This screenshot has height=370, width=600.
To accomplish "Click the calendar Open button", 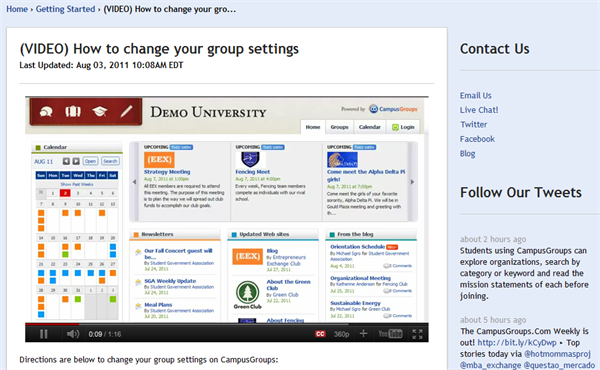I will 90,161.
